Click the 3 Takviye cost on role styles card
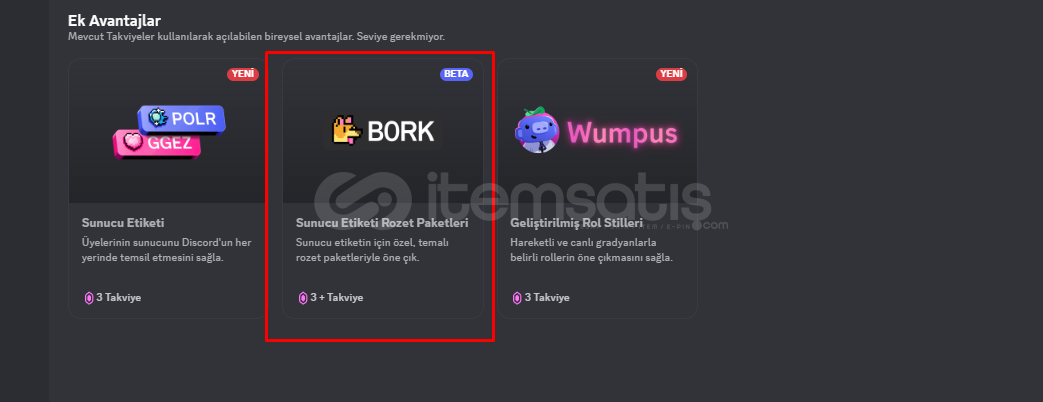The image size is (1043, 402). tap(547, 298)
